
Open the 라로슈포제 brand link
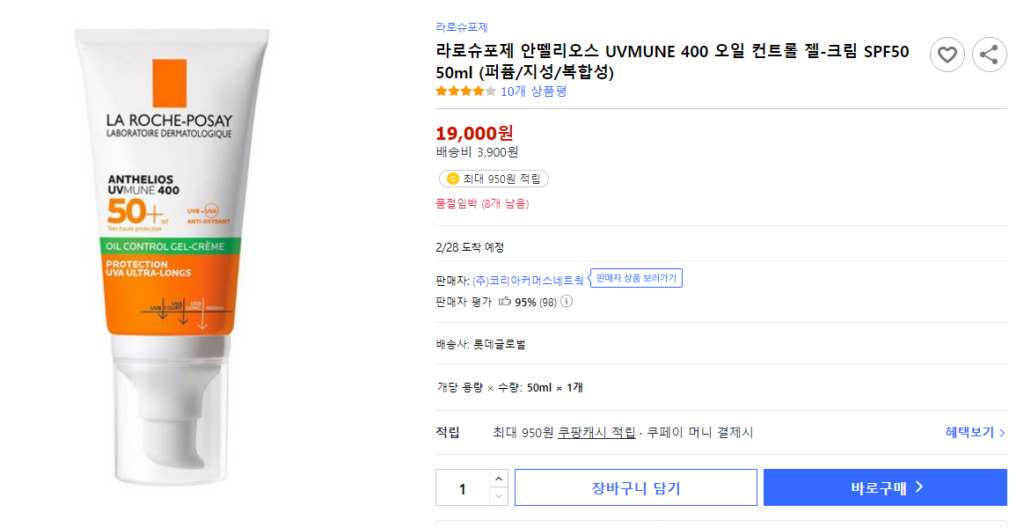coord(462,27)
